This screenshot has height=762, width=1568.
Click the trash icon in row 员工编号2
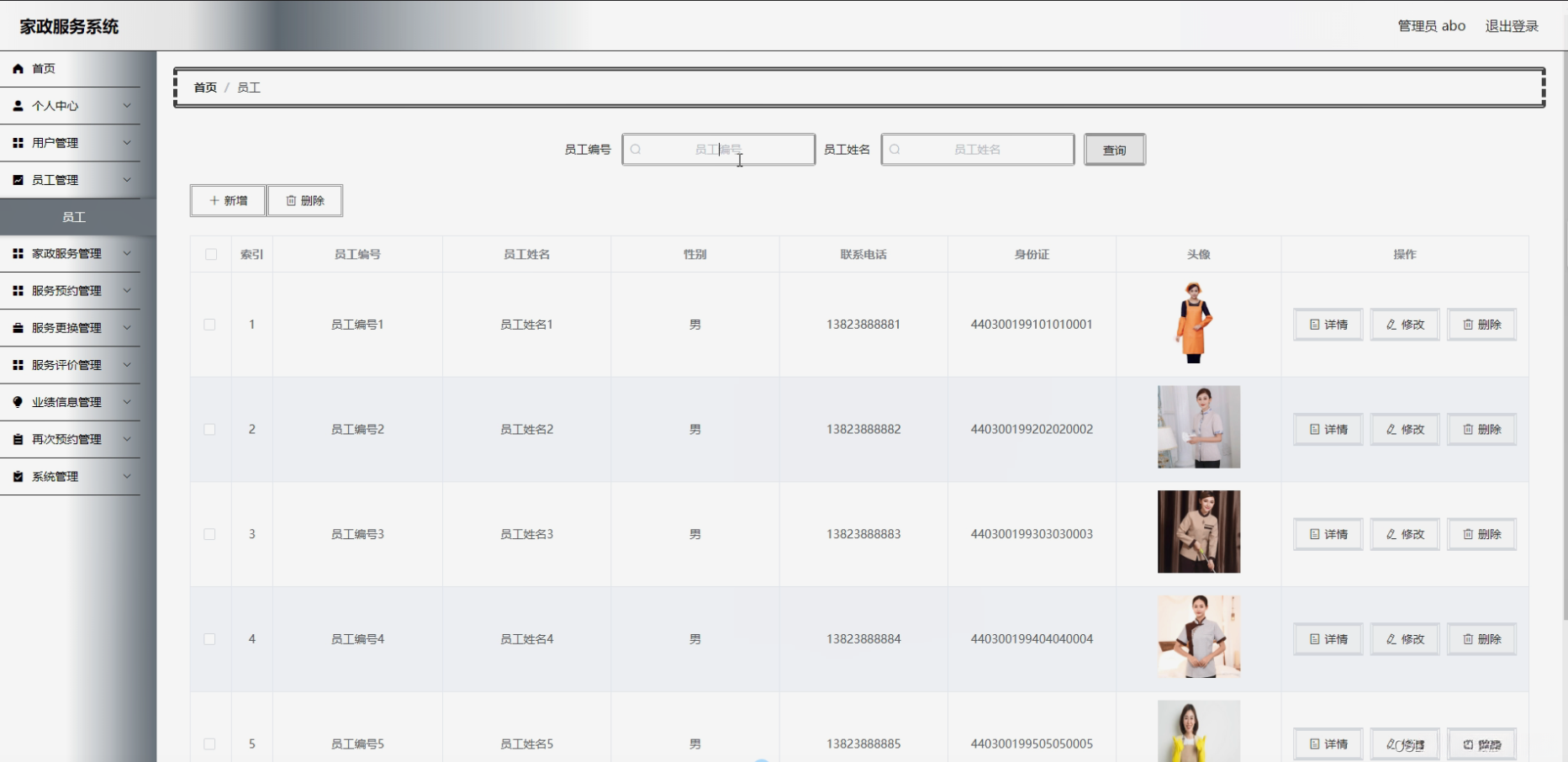pos(1468,429)
